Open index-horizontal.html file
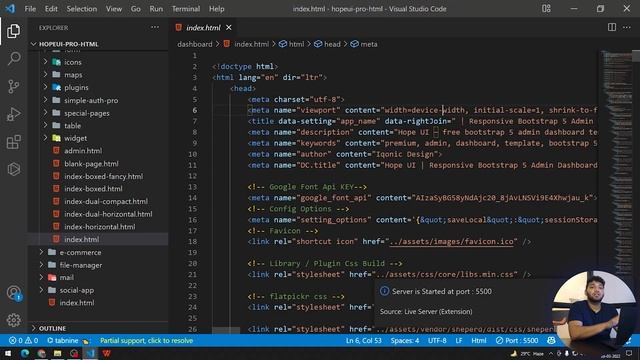Image resolution: width=640 pixels, height=360 pixels. pos(100,227)
